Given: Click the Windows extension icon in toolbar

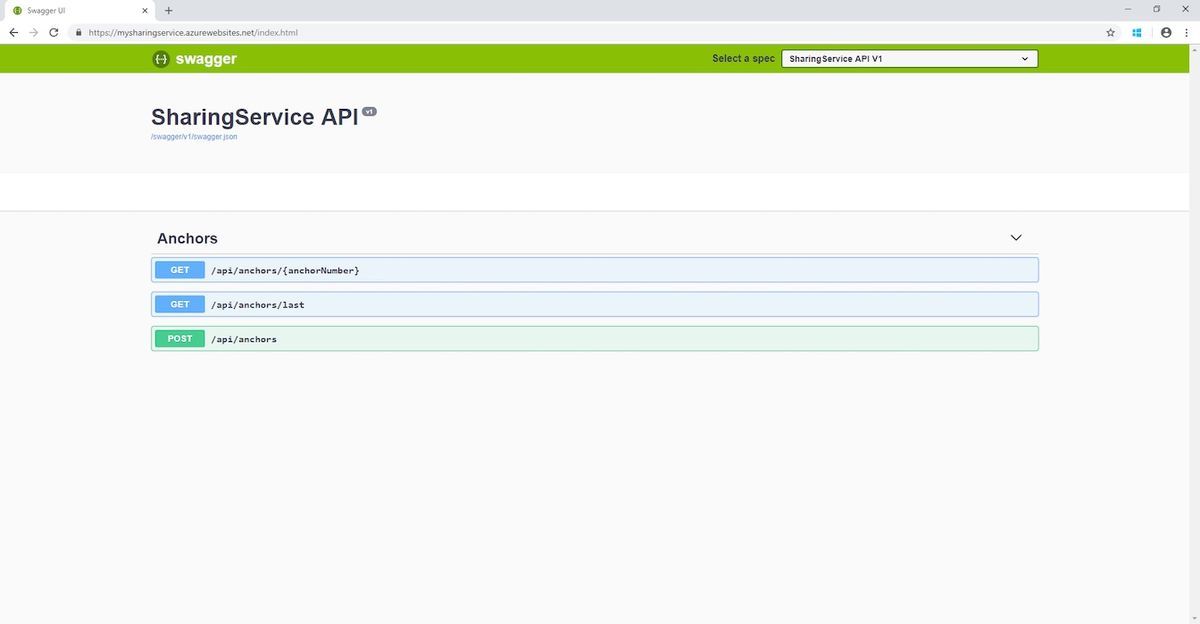Looking at the screenshot, I should click(1137, 32).
